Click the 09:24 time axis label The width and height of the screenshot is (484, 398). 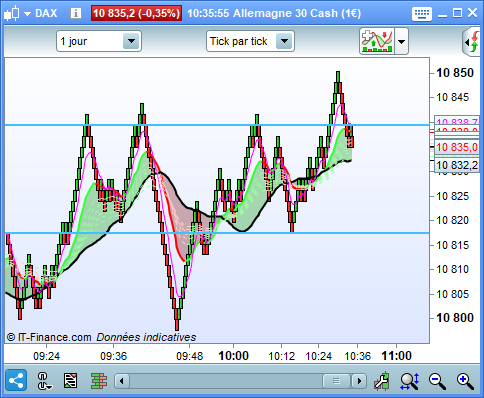[x=46, y=356]
